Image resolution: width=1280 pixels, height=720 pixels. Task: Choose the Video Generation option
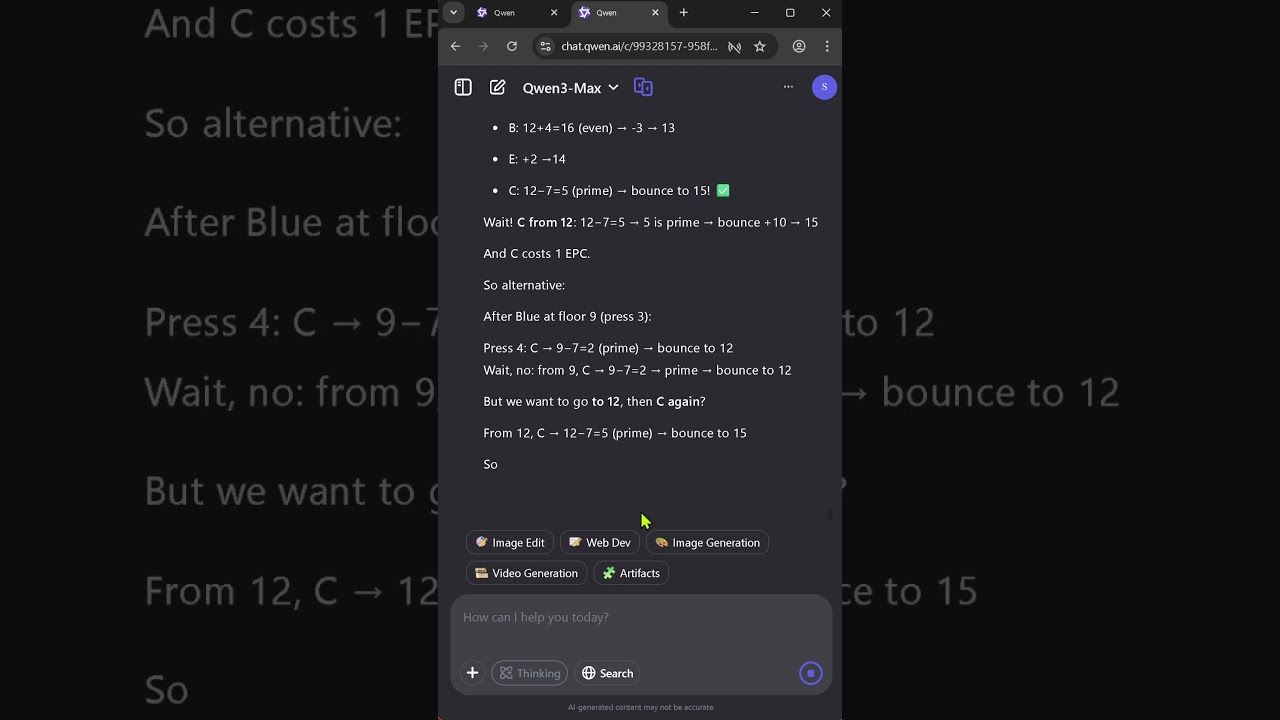(x=526, y=573)
